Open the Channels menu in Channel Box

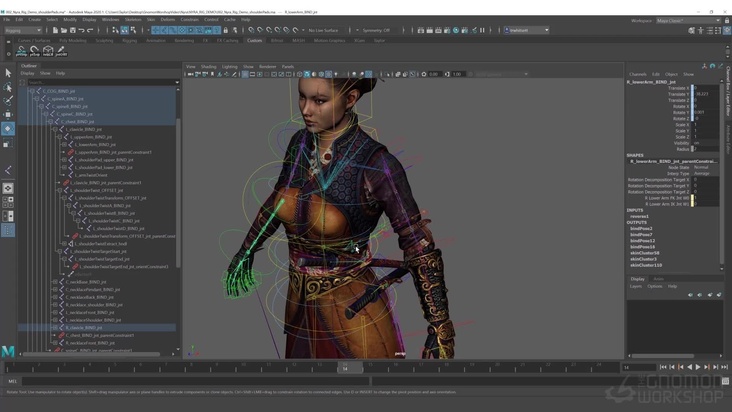click(x=637, y=74)
